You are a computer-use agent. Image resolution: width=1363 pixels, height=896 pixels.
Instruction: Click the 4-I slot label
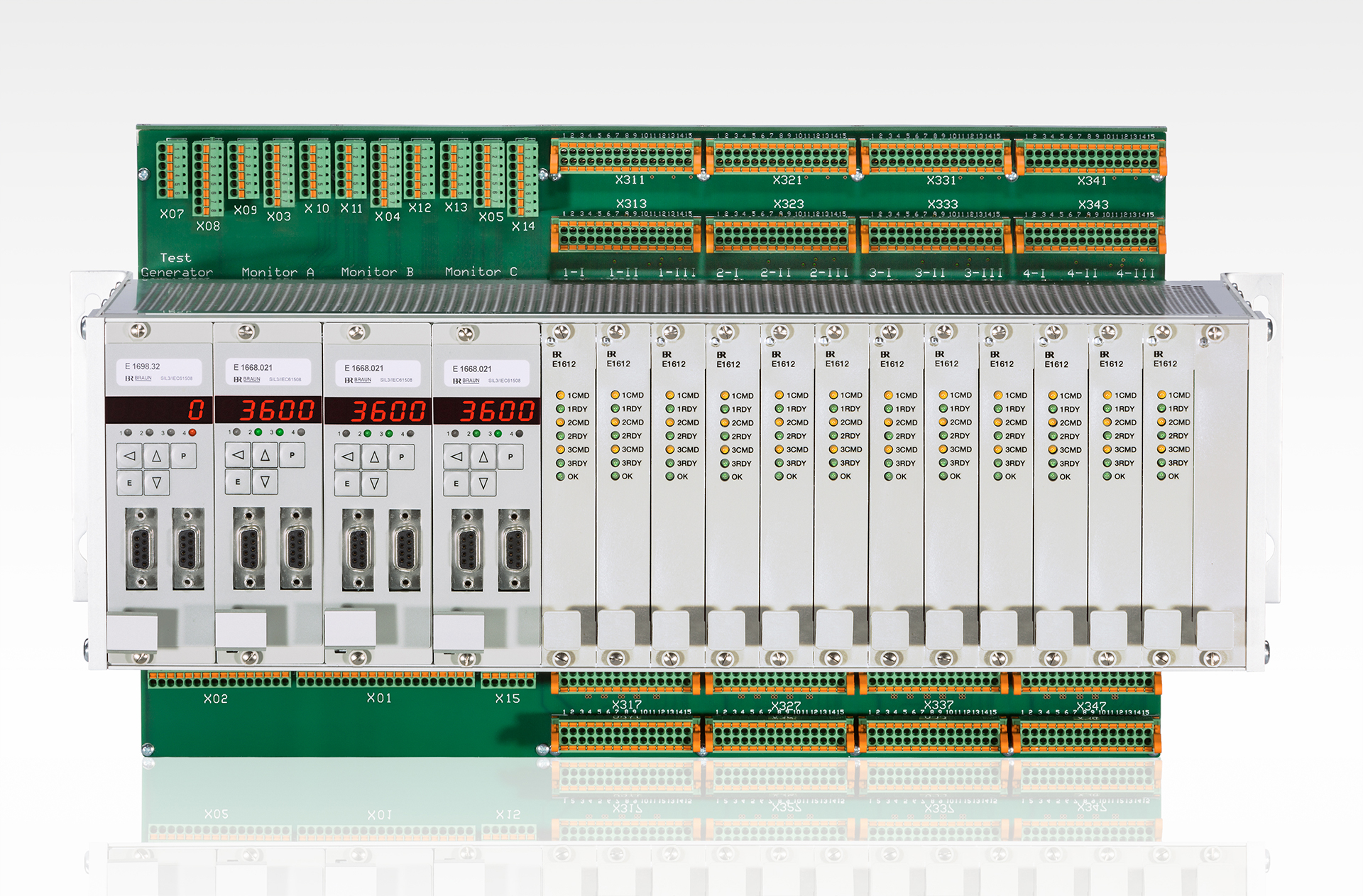click(1034, 273)
